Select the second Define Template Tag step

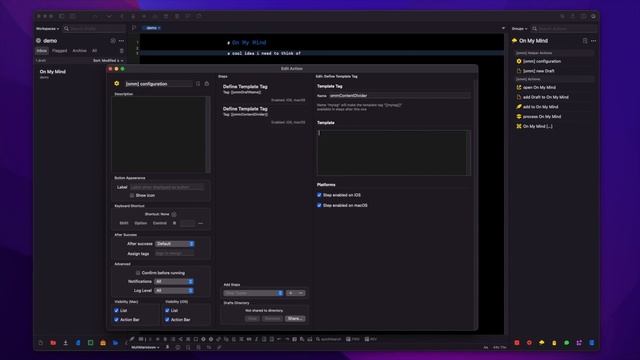tap(264, 115)
